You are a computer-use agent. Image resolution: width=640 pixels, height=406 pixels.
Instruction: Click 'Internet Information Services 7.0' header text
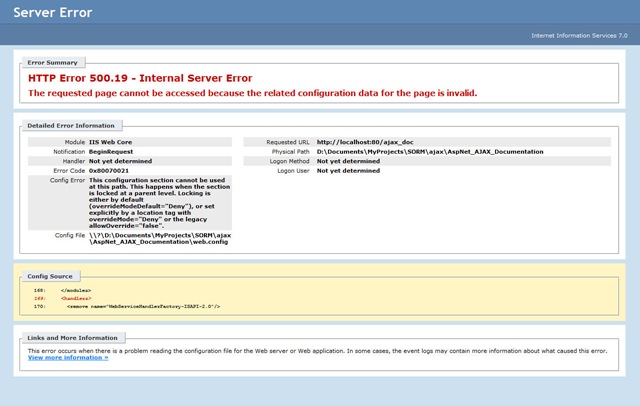point(579,35)
